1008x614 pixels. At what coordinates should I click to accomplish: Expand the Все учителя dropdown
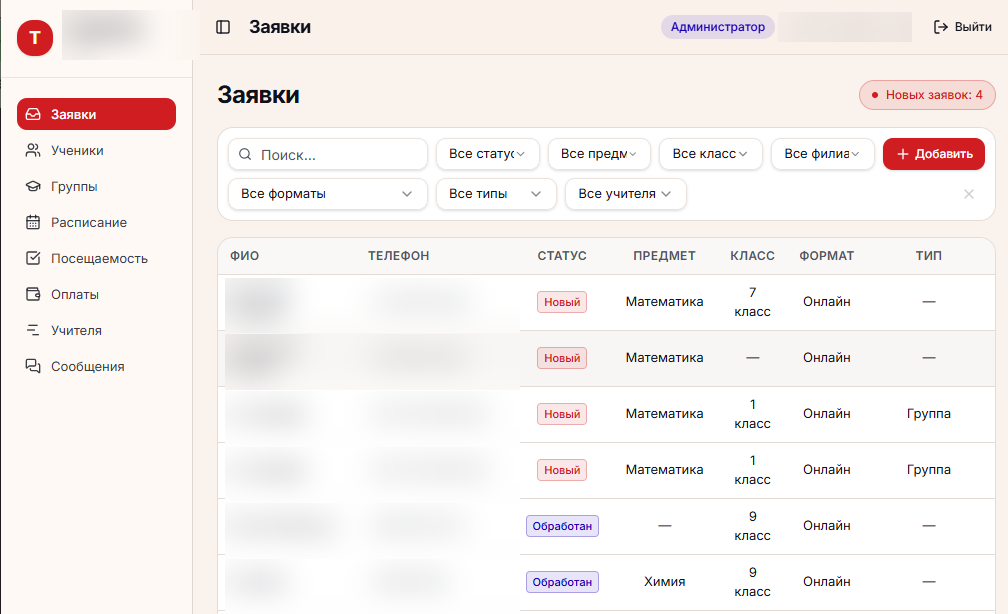(626, 194)
